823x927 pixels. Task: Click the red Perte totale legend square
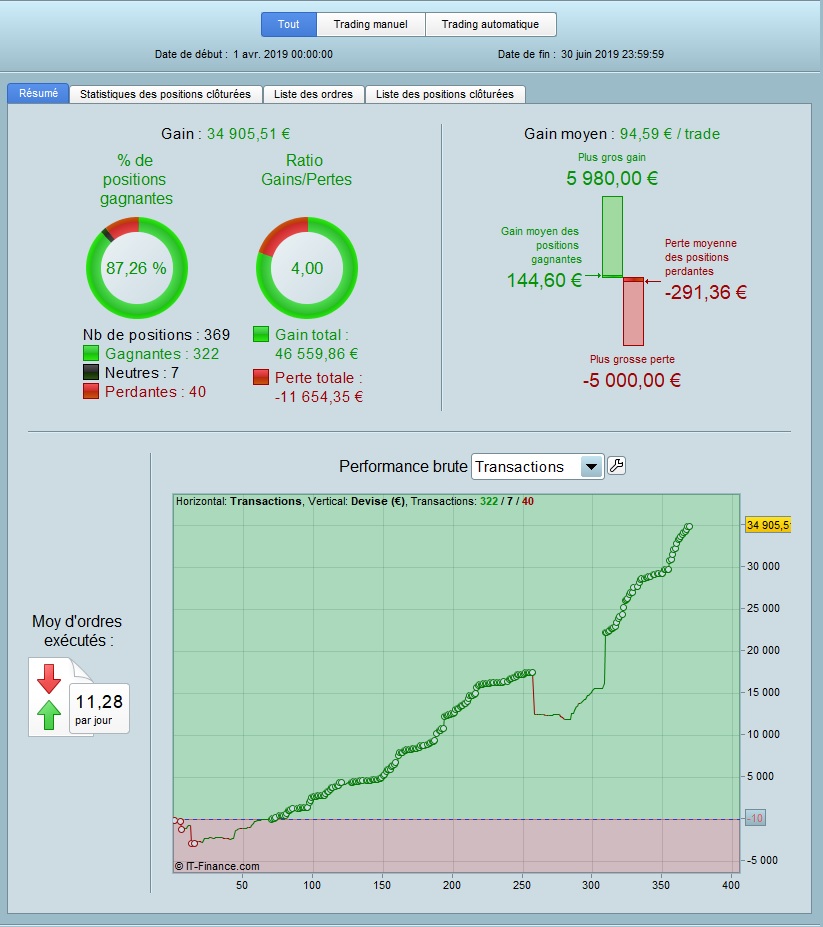261,377
